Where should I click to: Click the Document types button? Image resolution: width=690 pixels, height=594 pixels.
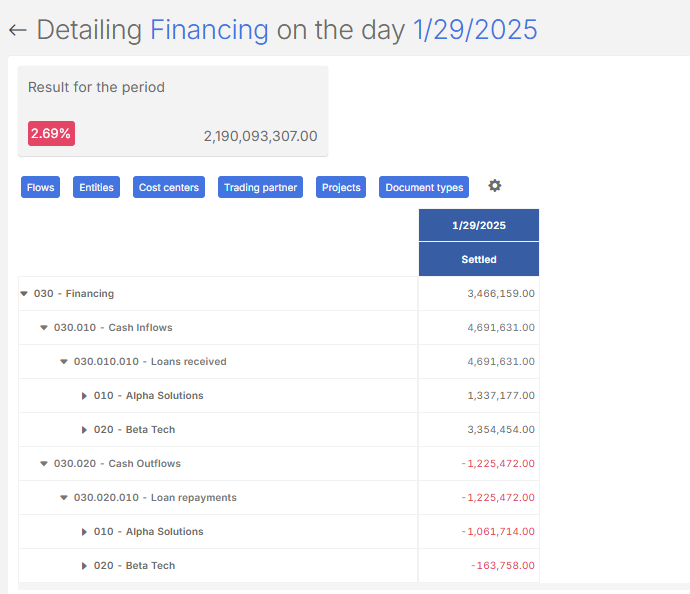pos(424,187)
